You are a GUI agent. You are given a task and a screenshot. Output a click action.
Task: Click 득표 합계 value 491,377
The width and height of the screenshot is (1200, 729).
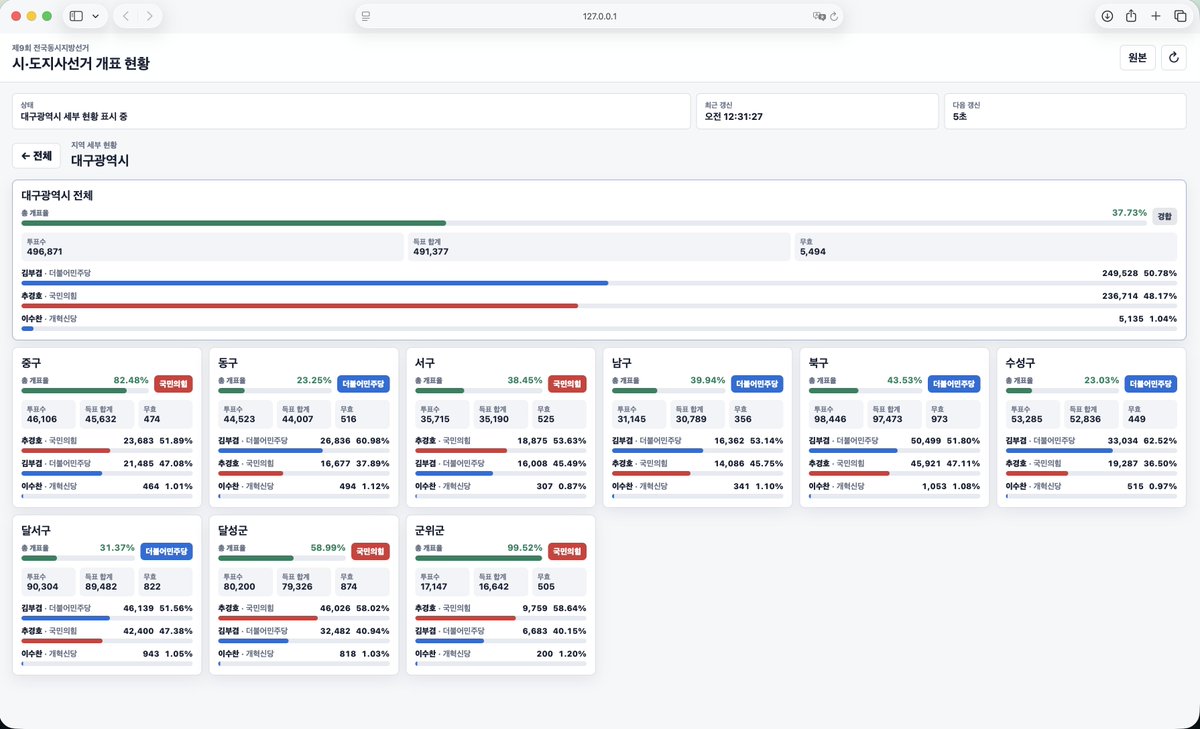431,252
